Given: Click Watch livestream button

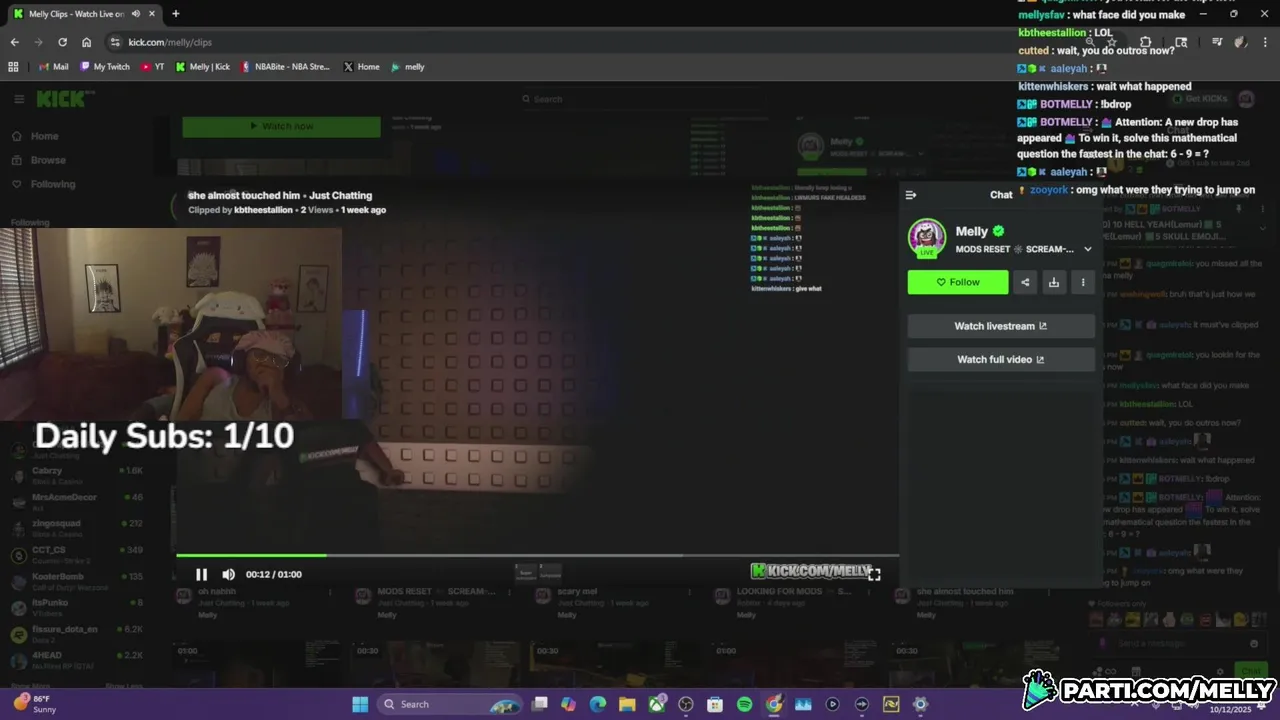Looking at the screenshot, I should [1001, 326].
